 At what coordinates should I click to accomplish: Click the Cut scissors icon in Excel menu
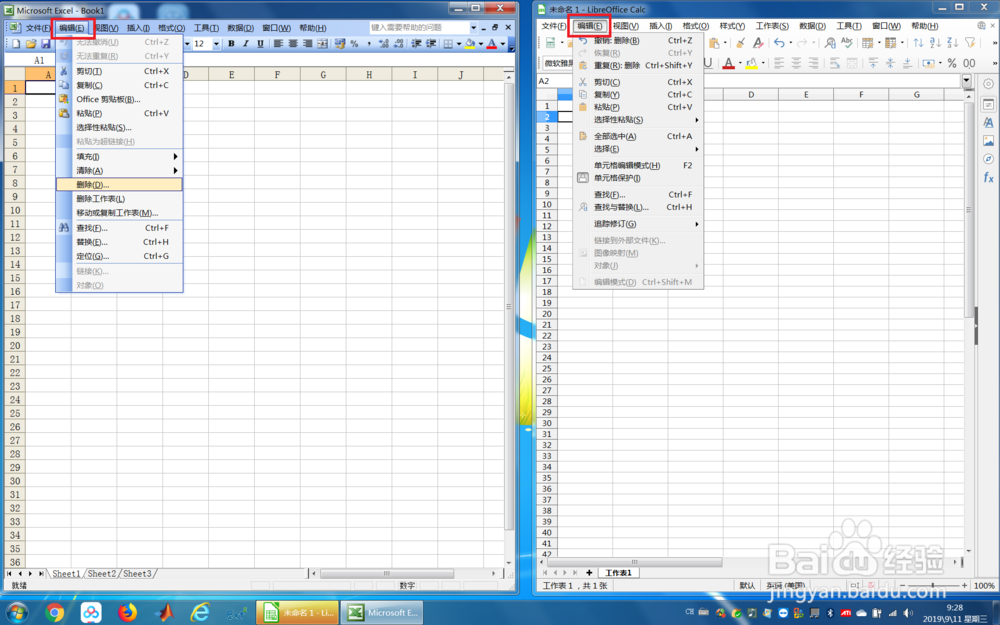click(64, 71)
